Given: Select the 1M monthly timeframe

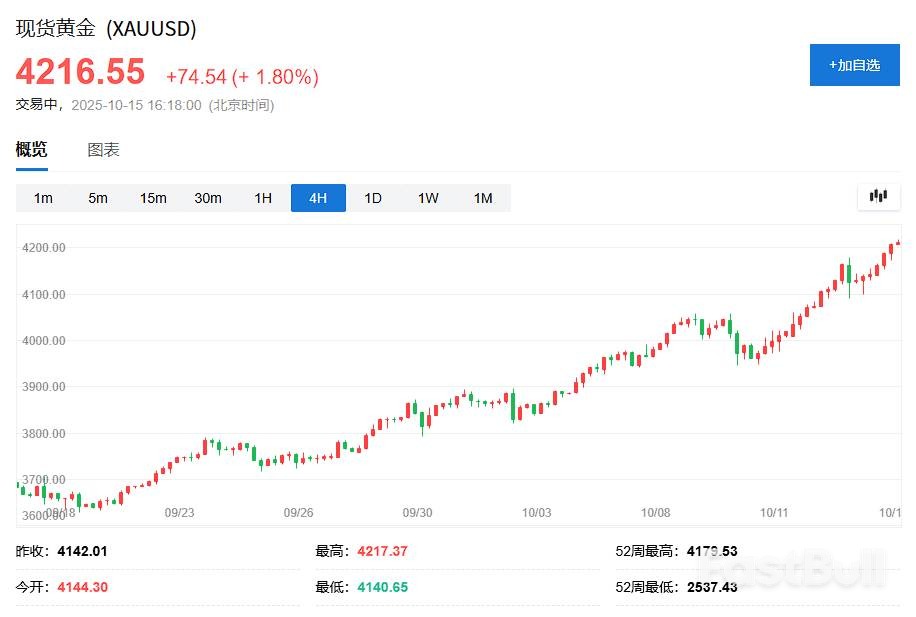Looking at the screenshot, I should coord(482,198).
